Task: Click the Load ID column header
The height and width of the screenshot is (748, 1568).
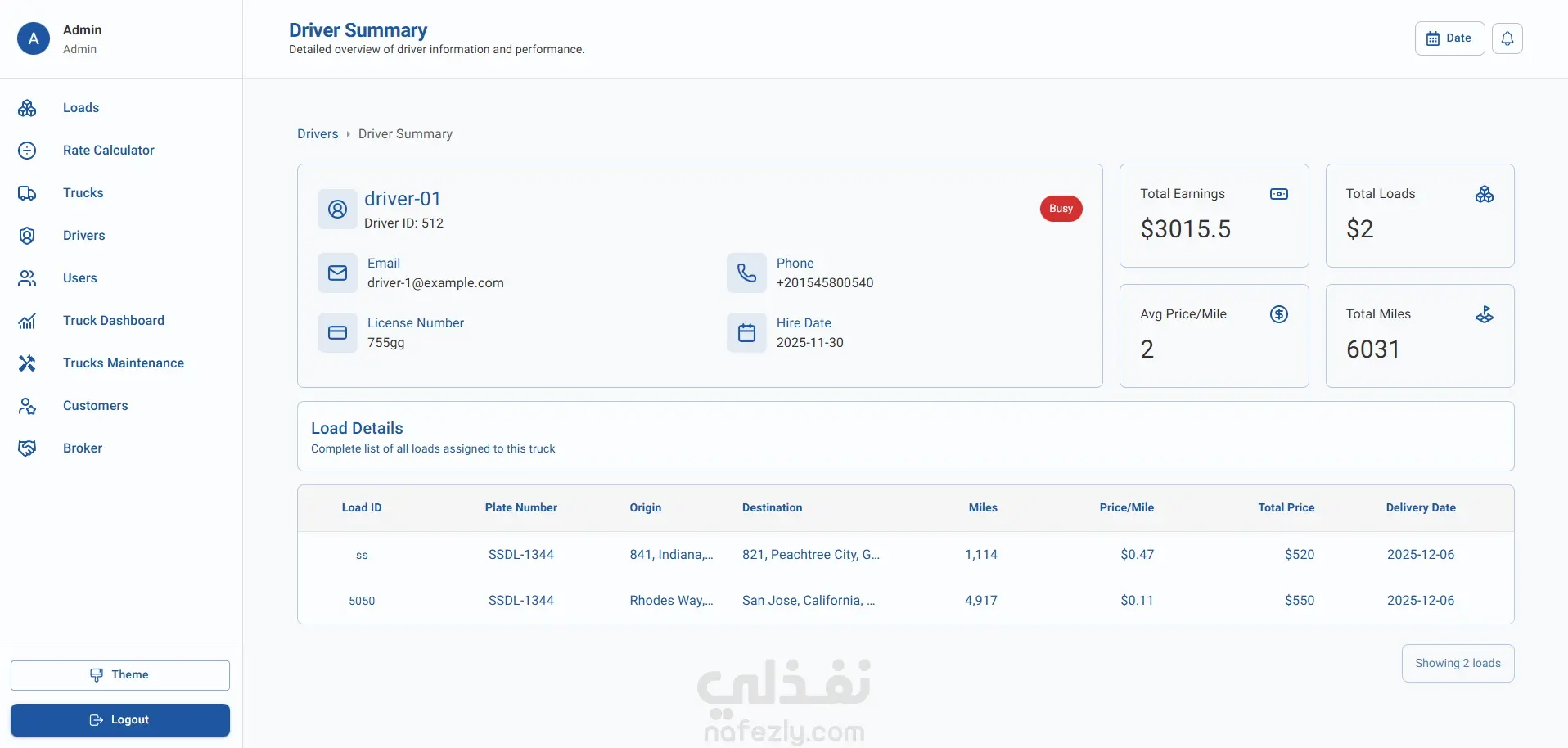Action: click(x=362, y=508)
